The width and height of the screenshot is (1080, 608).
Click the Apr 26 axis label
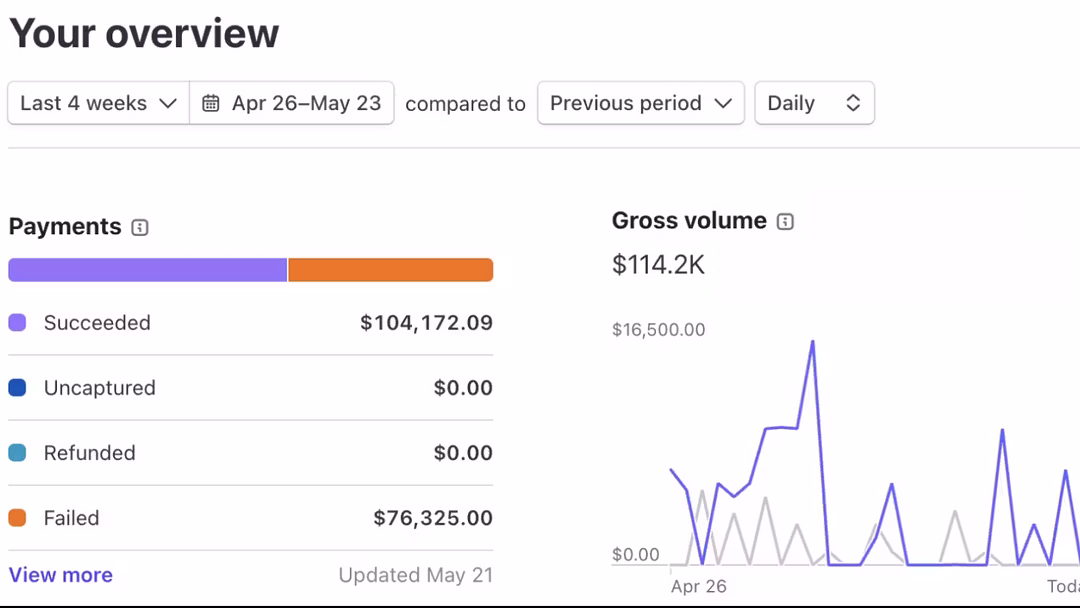point(698,586)
